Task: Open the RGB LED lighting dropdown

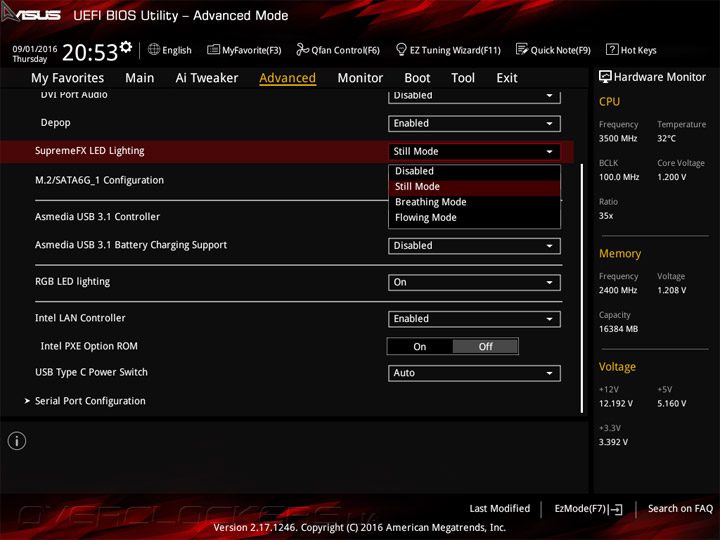Action: [x=474, y=283]
